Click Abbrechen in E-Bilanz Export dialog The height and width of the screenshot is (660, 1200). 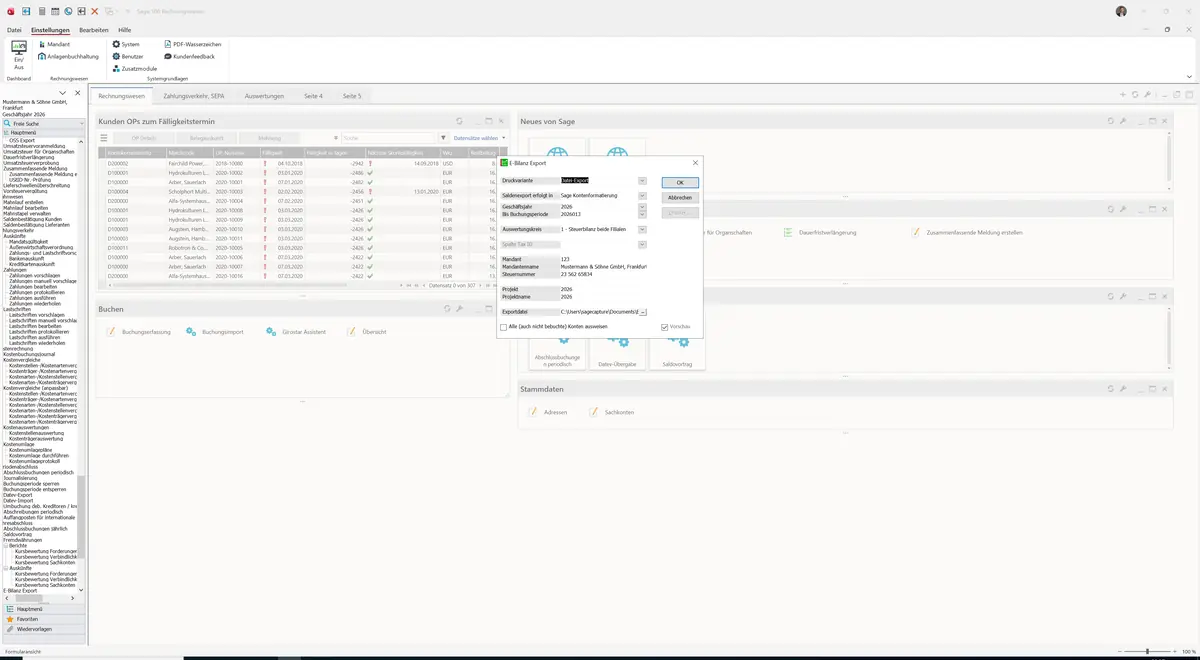click(680, 198)
